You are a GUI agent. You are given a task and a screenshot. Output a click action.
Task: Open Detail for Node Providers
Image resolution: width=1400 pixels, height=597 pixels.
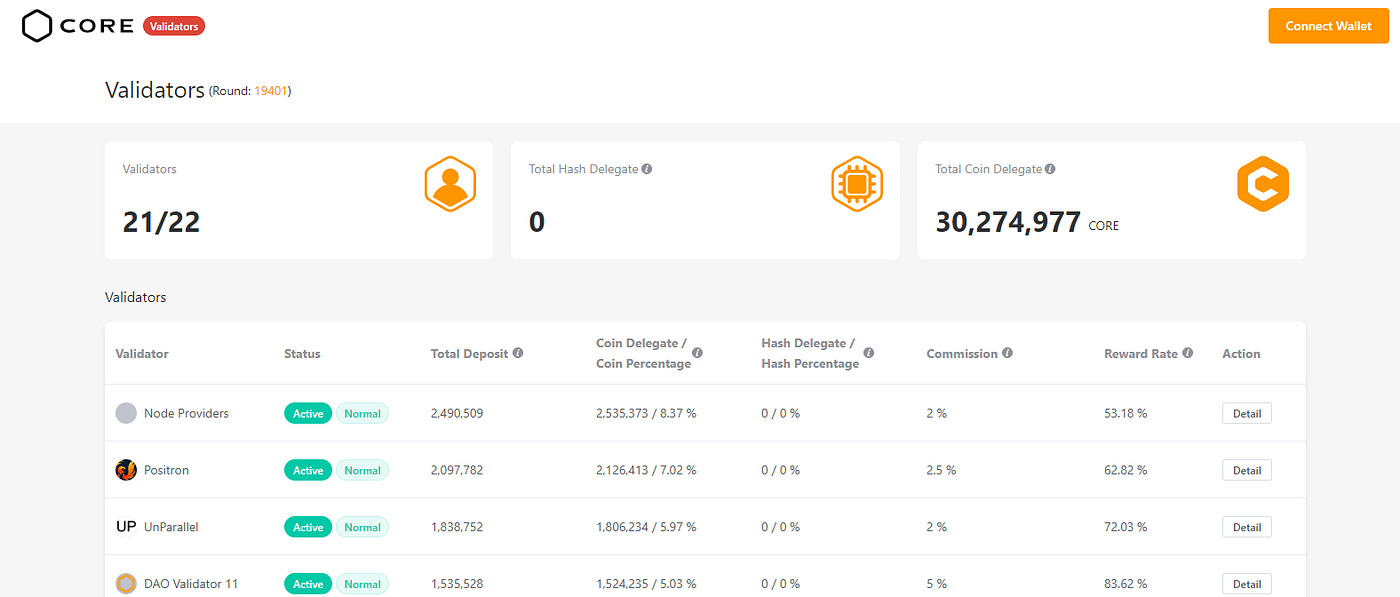click(x=1247, y=413)
